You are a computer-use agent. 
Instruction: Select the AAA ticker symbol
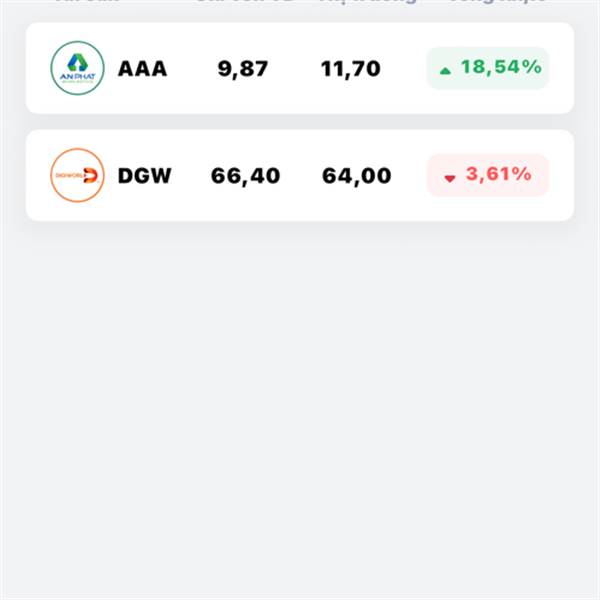tap(142, 69)
